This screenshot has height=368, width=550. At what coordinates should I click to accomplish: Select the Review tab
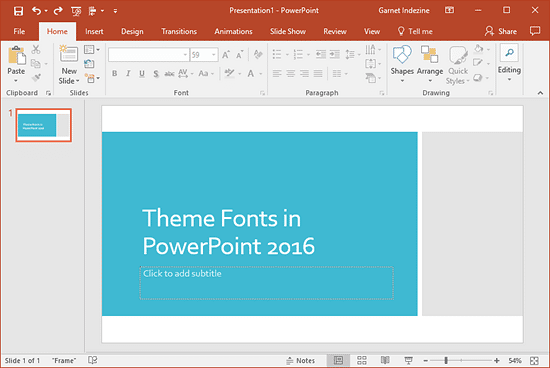335,32
